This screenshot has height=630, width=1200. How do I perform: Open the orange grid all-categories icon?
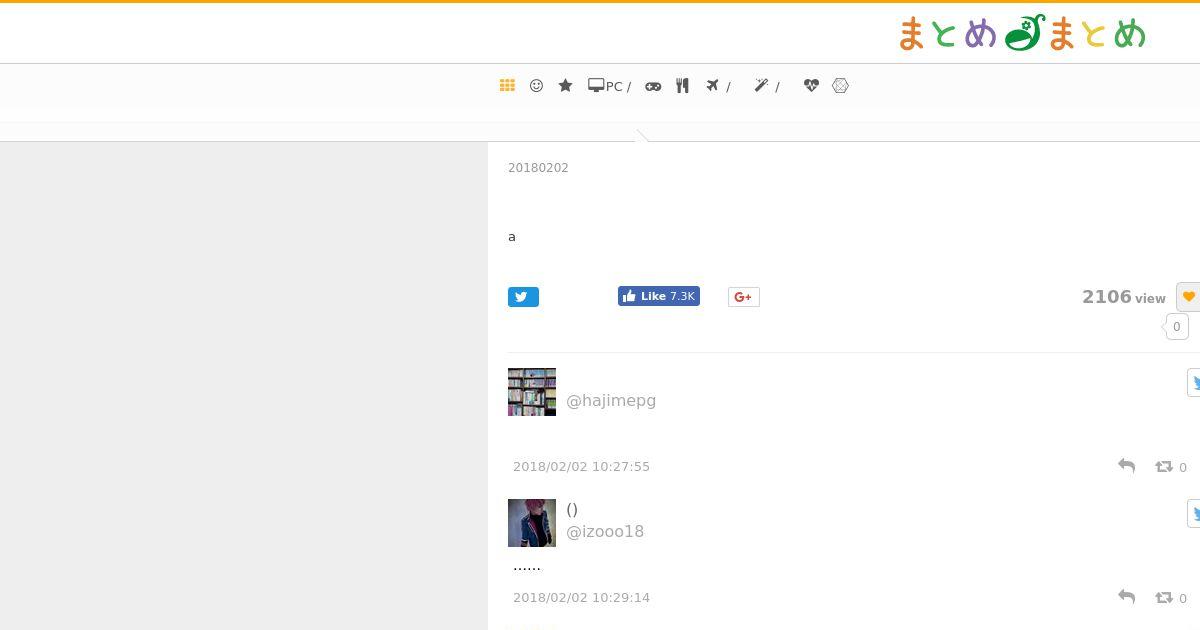click(x=507, y=86)
